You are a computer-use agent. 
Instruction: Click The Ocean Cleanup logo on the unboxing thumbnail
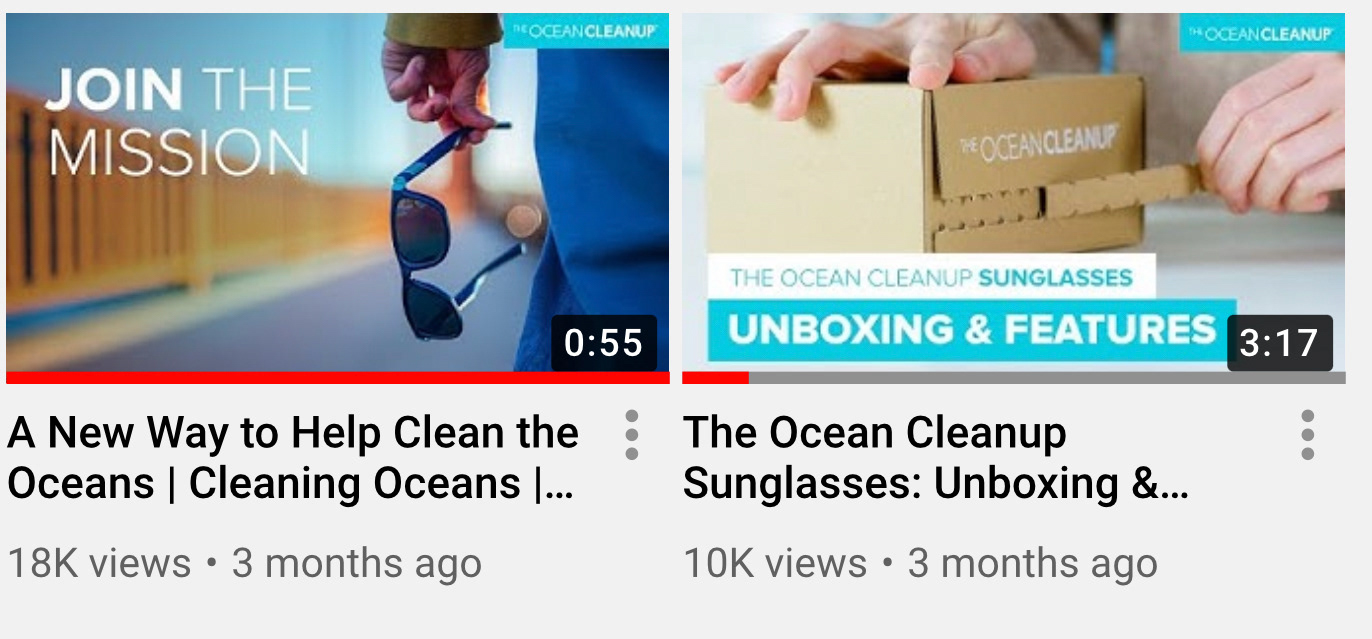pos(1262,32)
